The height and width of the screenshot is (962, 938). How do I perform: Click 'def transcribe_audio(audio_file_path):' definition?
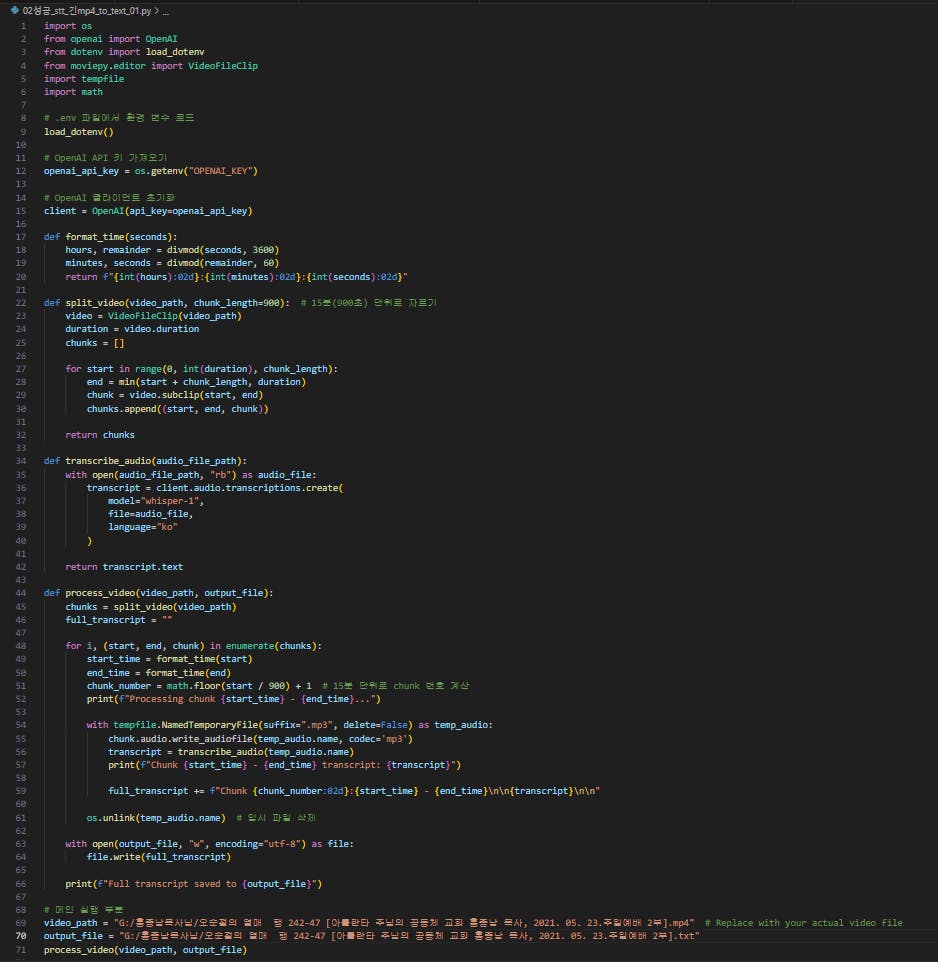point(145,461)
